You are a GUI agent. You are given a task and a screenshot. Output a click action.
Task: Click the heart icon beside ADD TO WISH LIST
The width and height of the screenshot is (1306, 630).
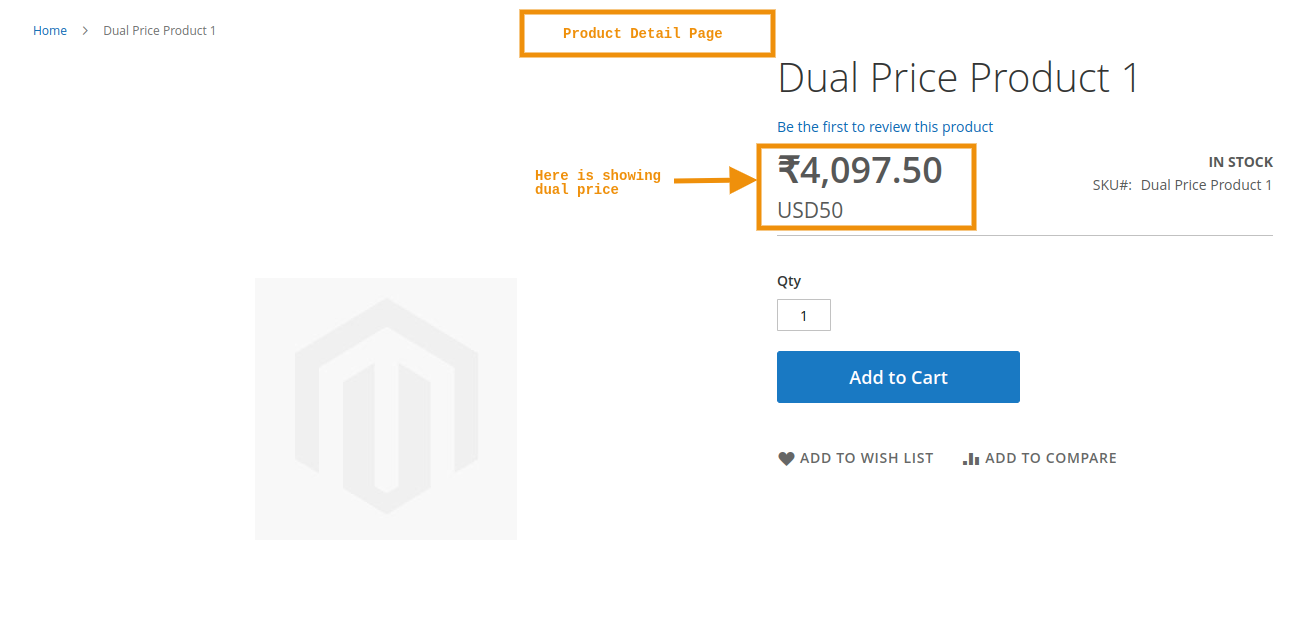786,458
